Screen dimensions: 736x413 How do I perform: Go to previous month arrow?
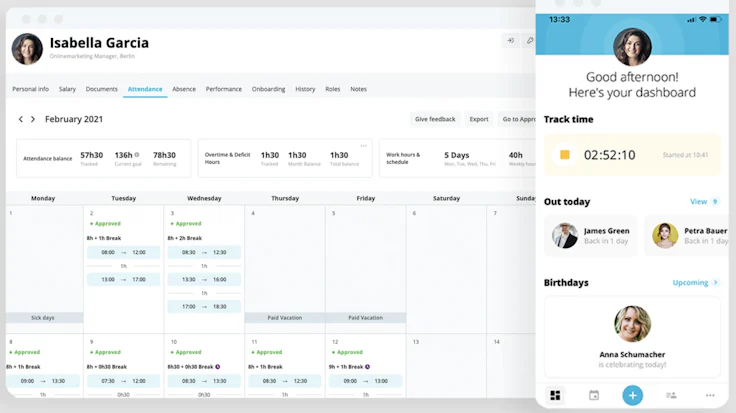(21, 119)
